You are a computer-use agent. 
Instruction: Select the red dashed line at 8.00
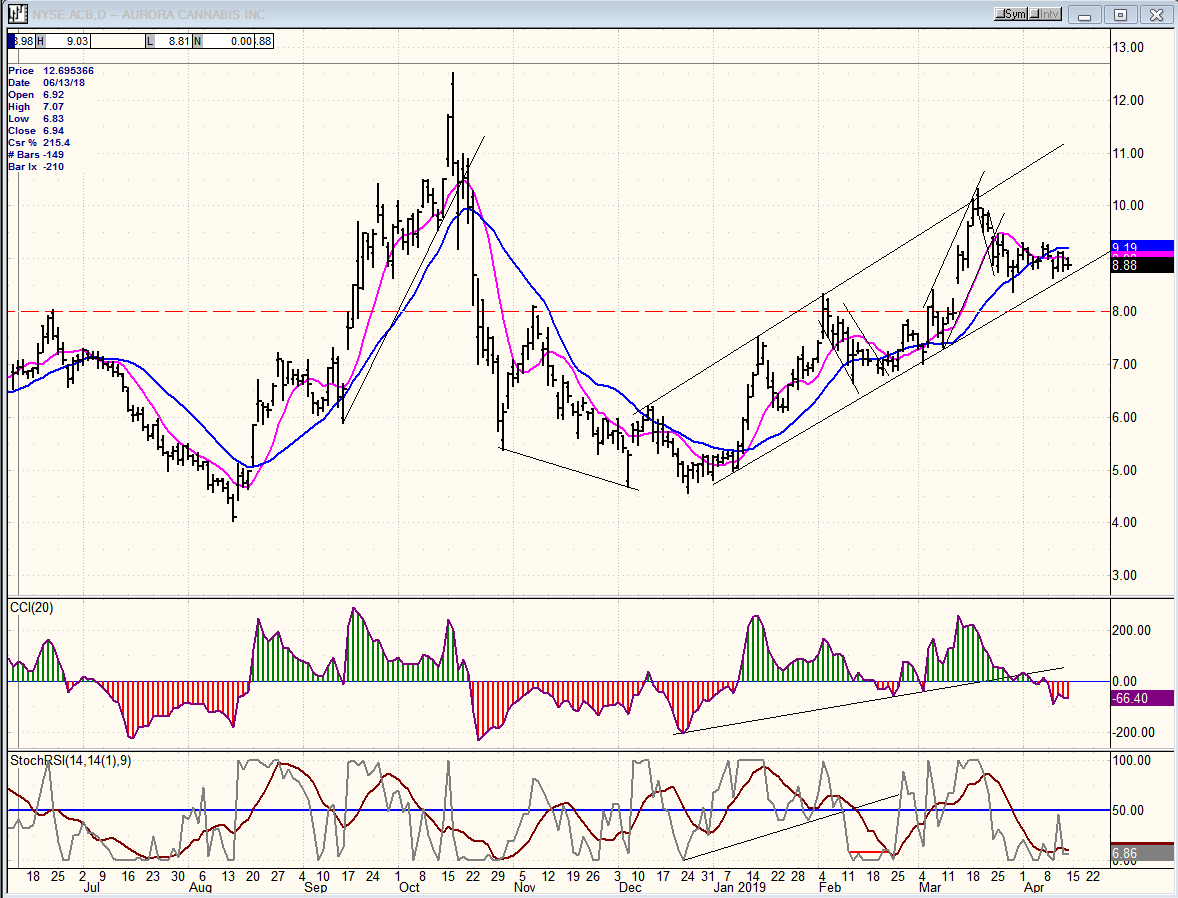558,311
